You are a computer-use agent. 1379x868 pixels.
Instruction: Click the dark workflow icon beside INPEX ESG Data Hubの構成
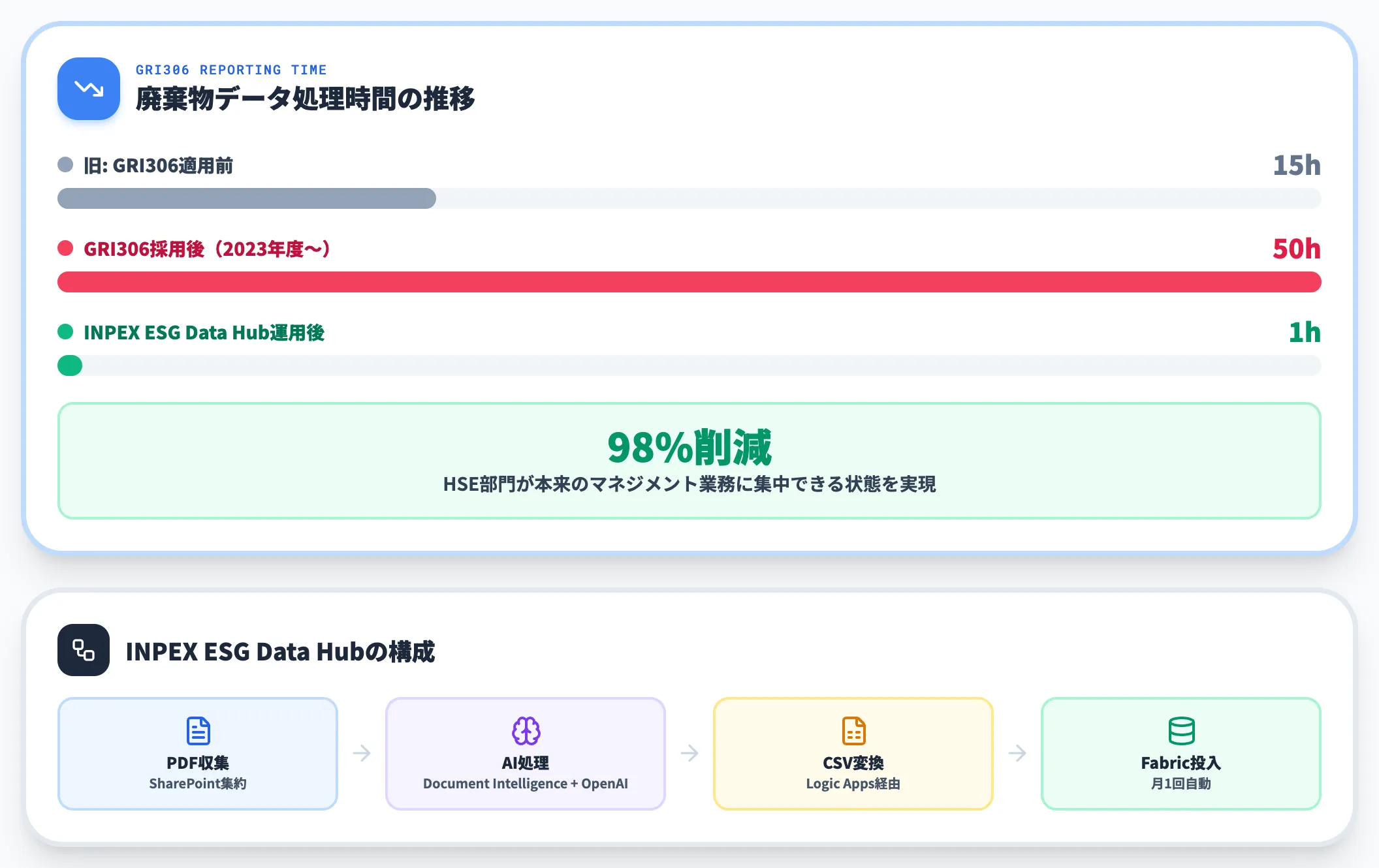(84, 650)
